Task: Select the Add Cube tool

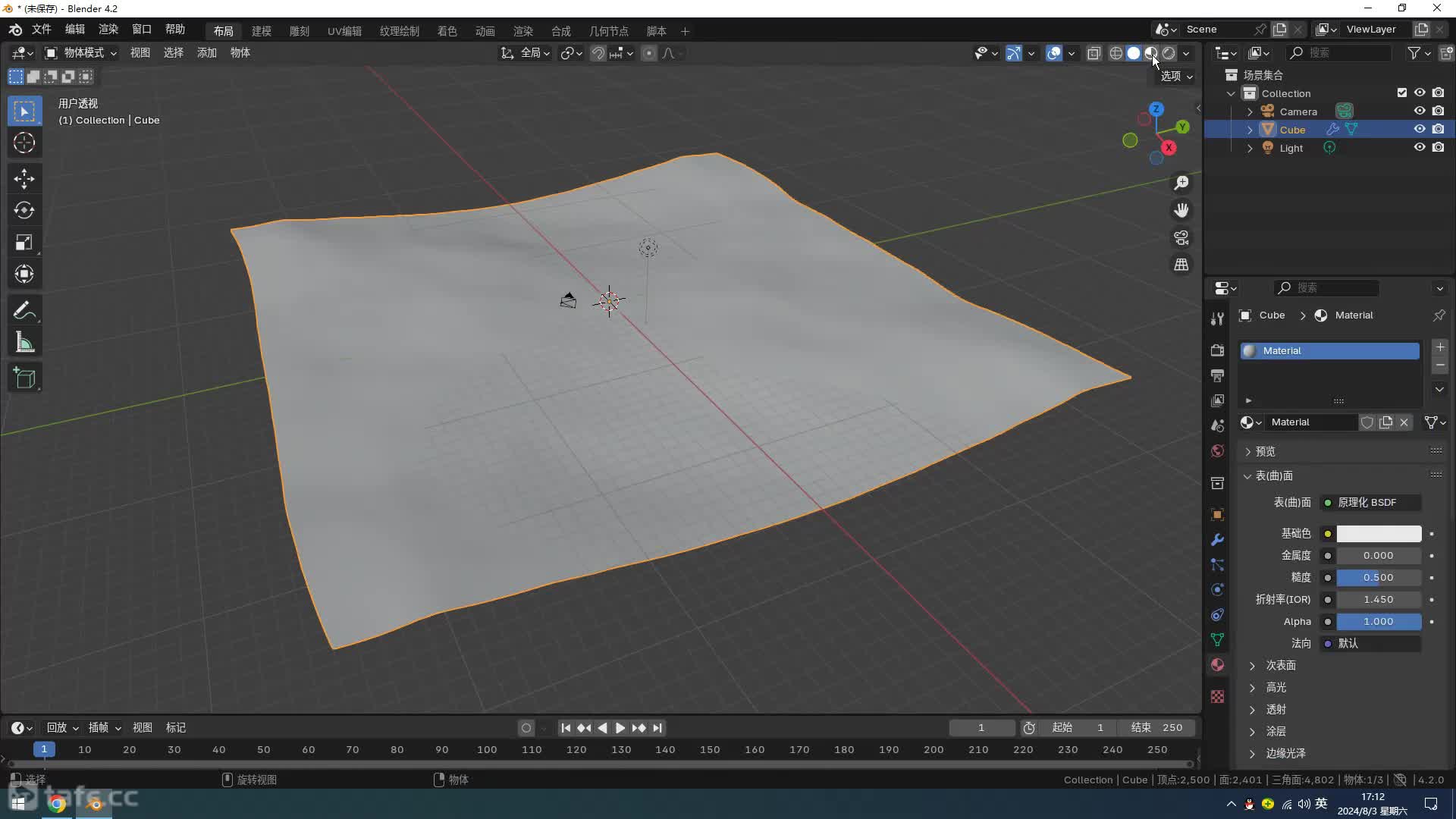Action: click(24, 378)
